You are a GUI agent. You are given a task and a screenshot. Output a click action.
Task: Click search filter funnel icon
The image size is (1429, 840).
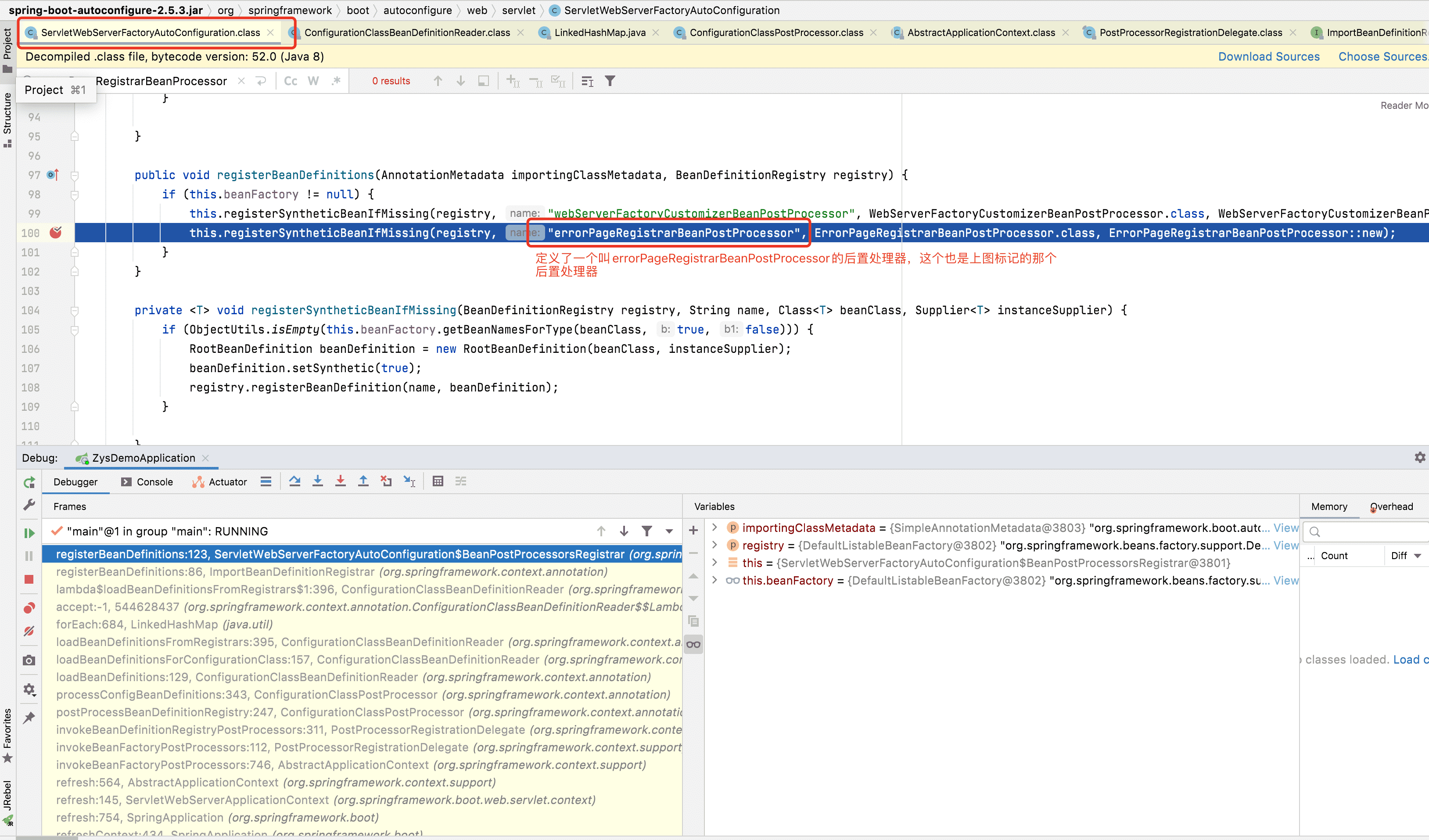[x=610, y=81]
